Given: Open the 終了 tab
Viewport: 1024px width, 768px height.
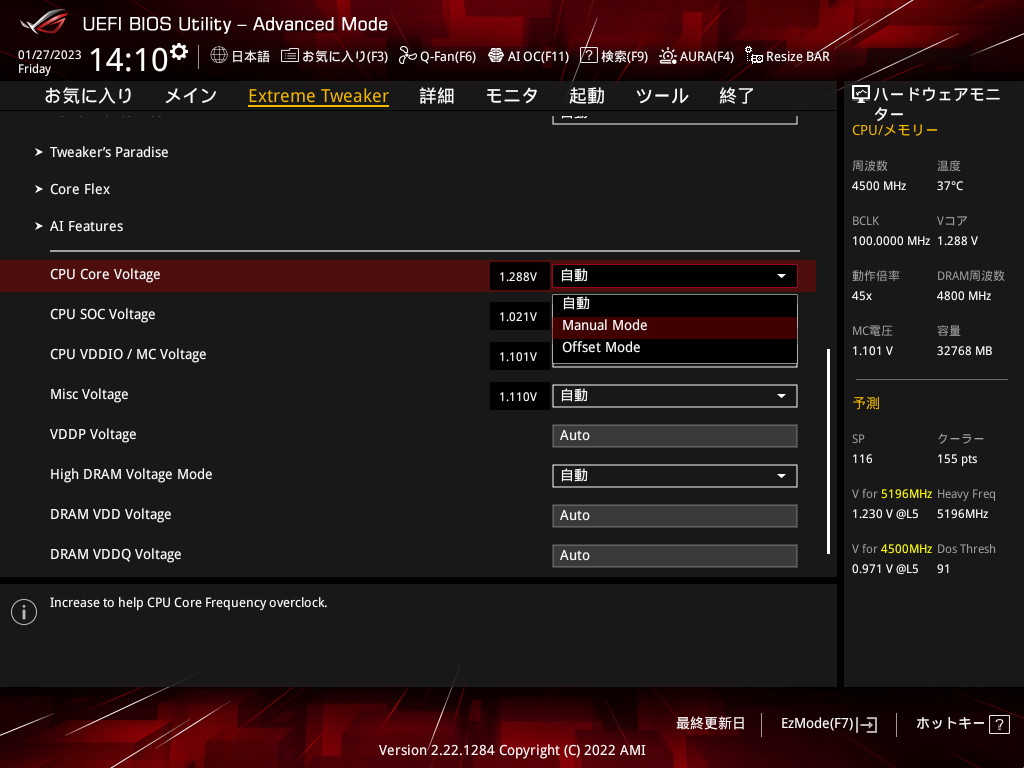Looking at the screenshot, I should 737,96.
